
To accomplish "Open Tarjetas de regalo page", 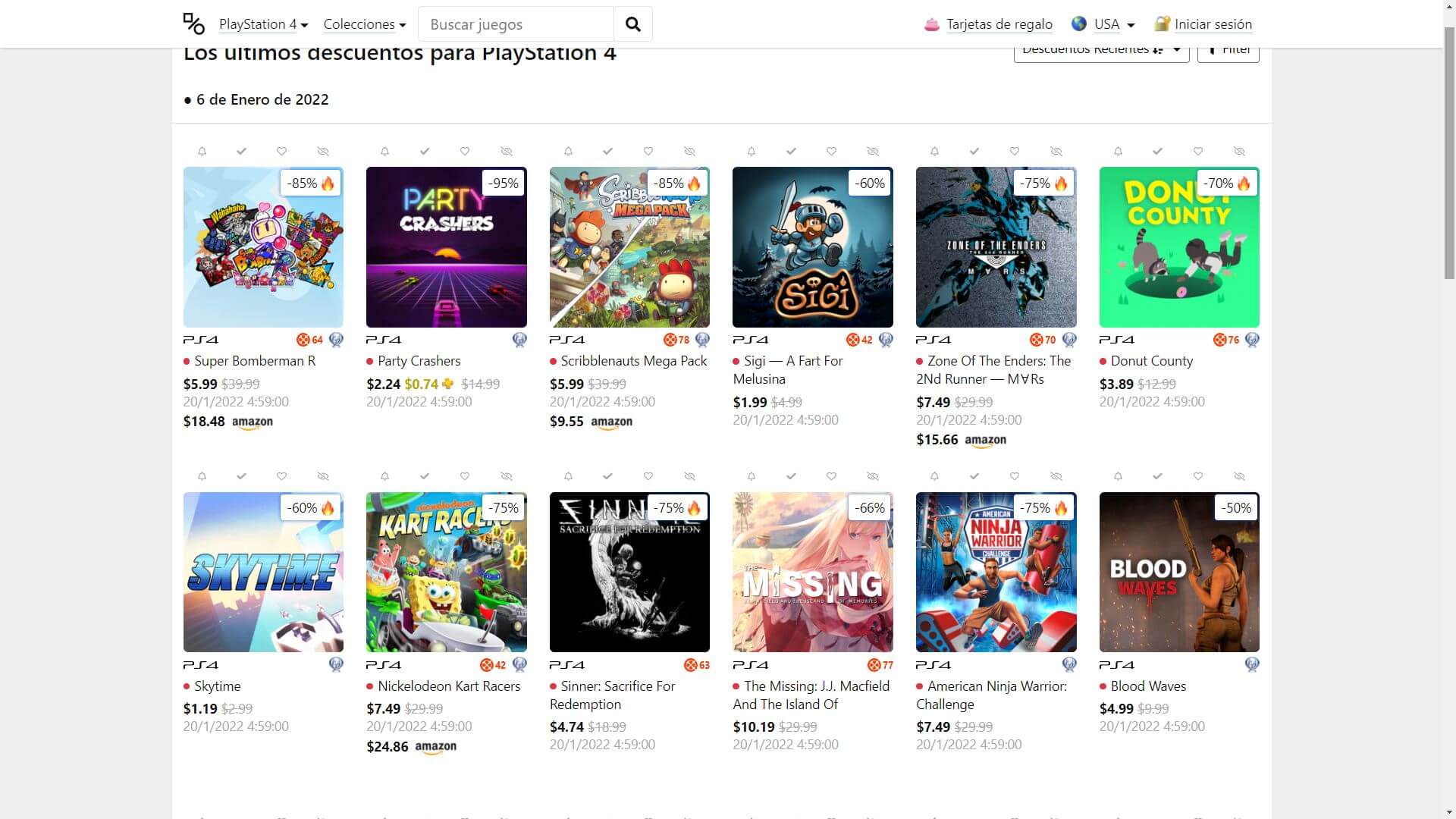I will tap(999, 24).
